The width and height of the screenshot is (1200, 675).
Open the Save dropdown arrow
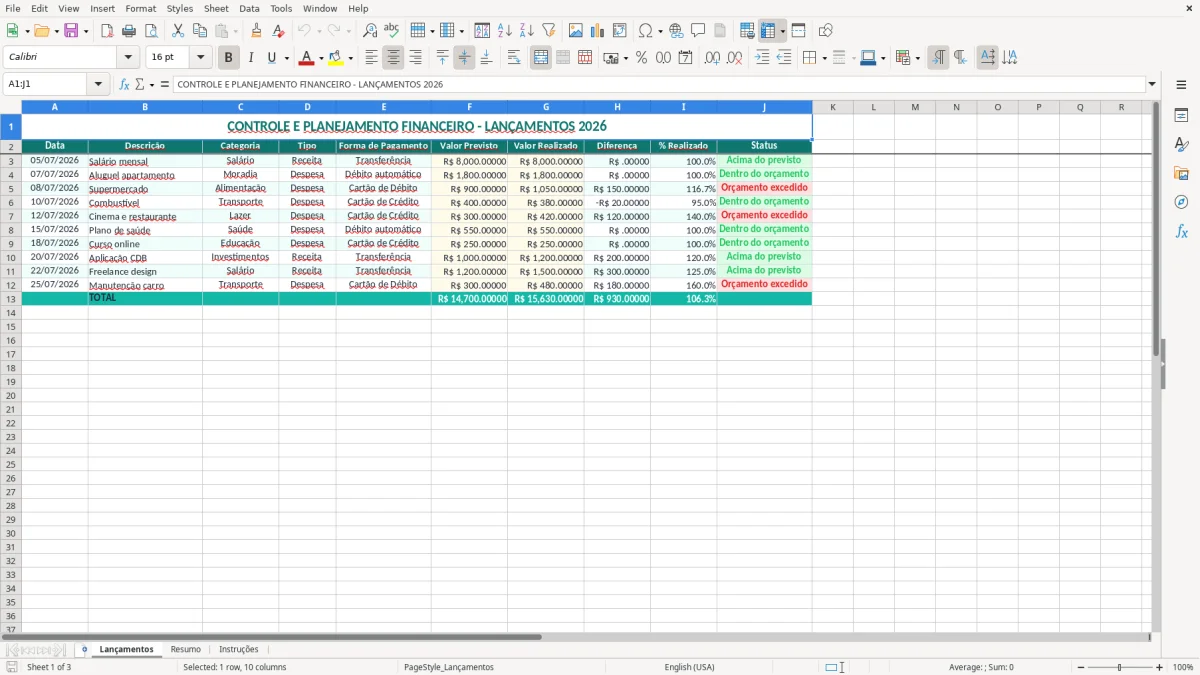[x=86, y=31]
